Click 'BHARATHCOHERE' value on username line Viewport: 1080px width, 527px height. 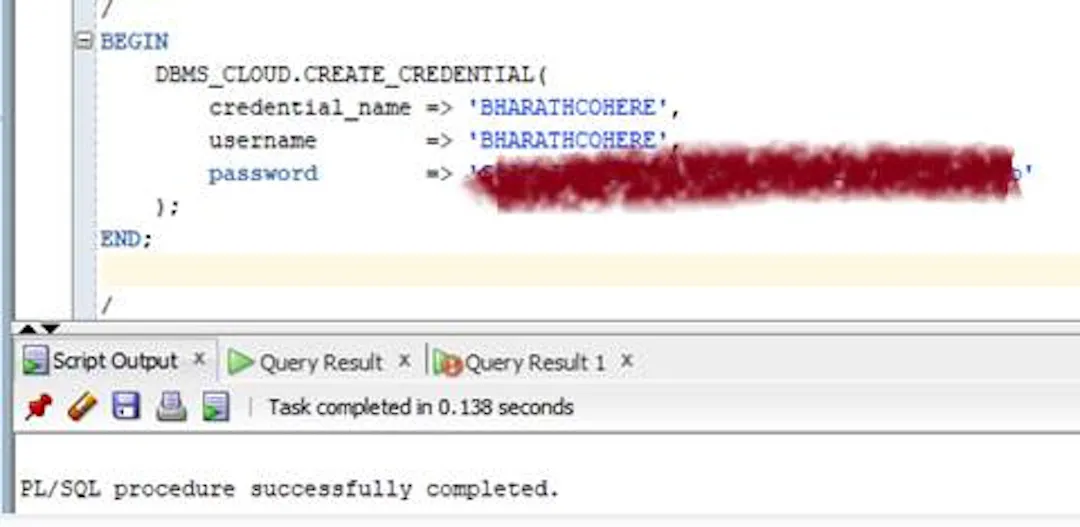pyautogui.click(x=568, y=141)
